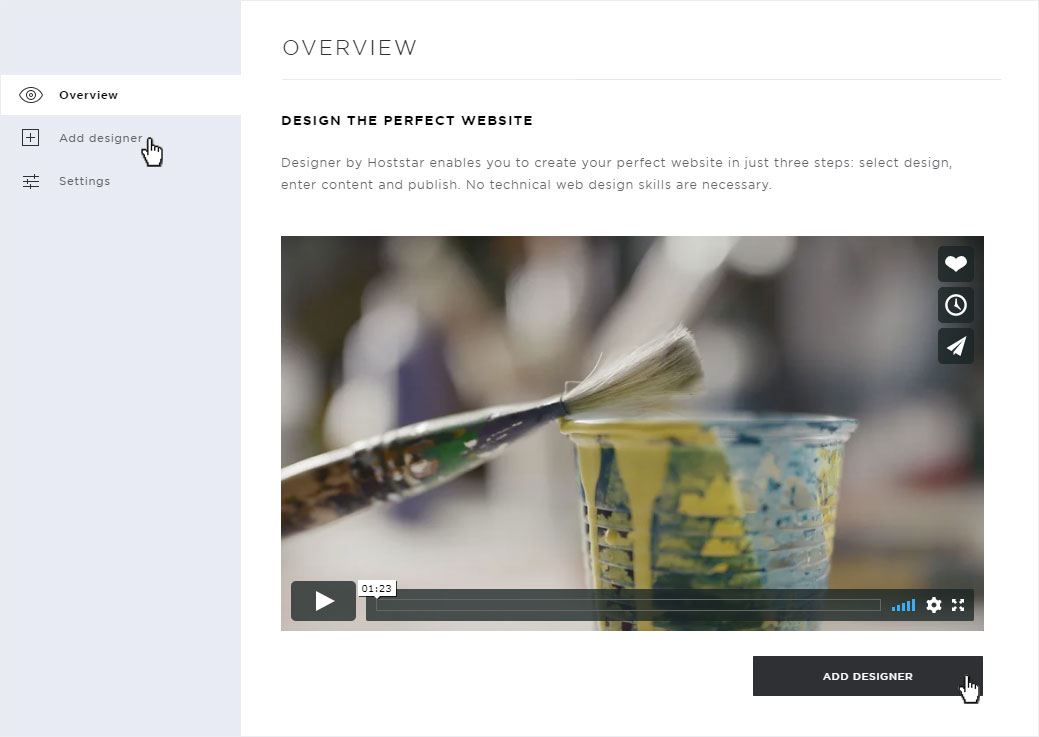The height and width of the screenshot is (737, 1039).
Task: Click the OVERVIEW page heading
Action: [x=350, y=48]
